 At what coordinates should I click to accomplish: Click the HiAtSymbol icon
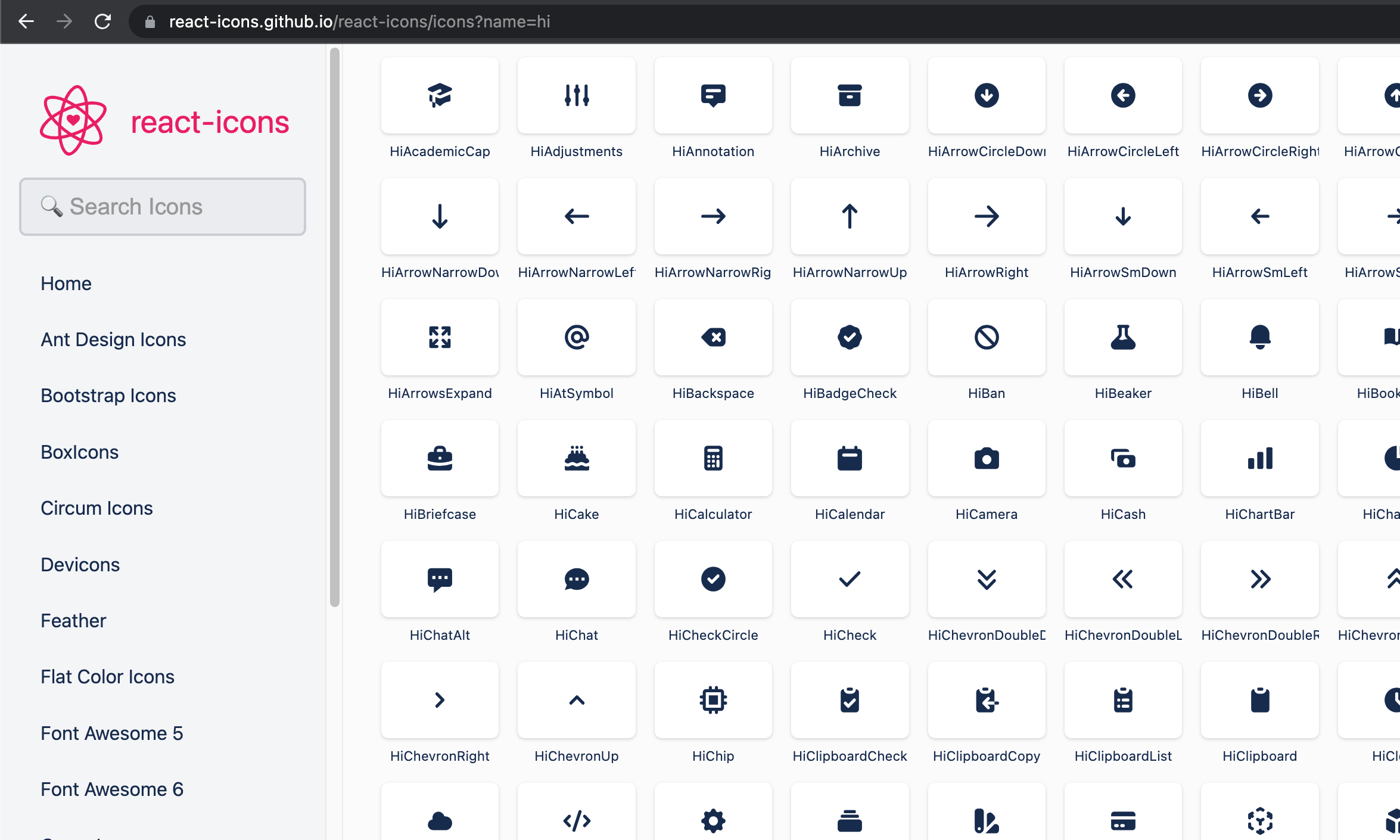tap(577, 337)
